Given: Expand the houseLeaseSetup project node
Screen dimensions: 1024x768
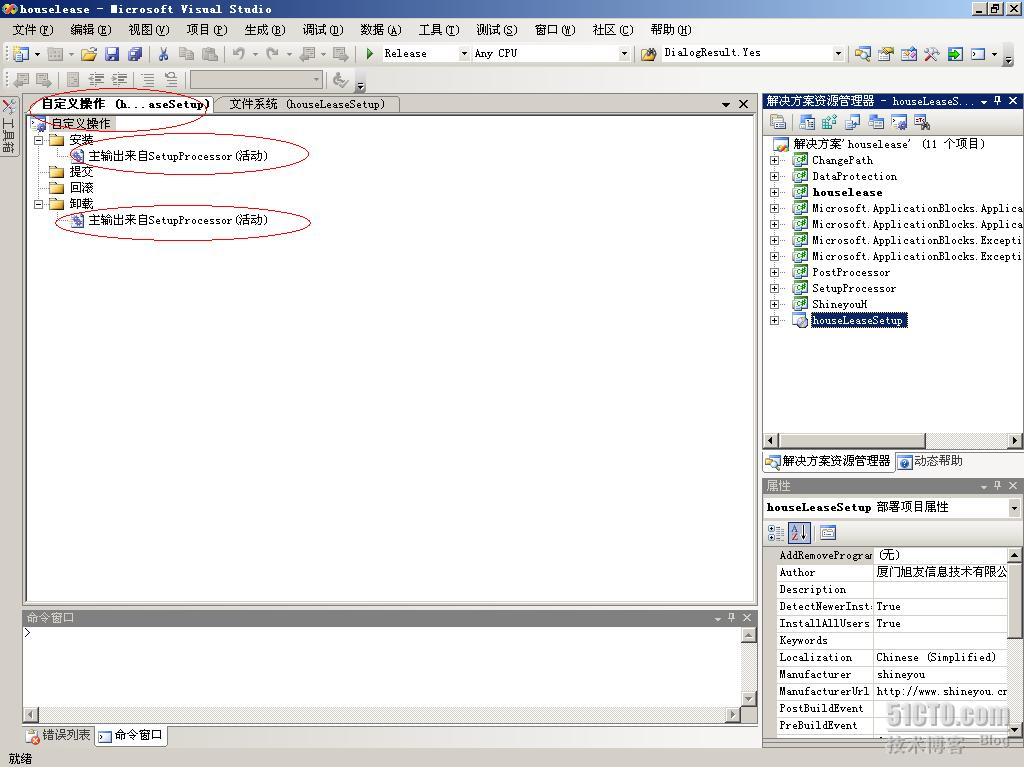Looking at the screenshot, I should (775, 320).
